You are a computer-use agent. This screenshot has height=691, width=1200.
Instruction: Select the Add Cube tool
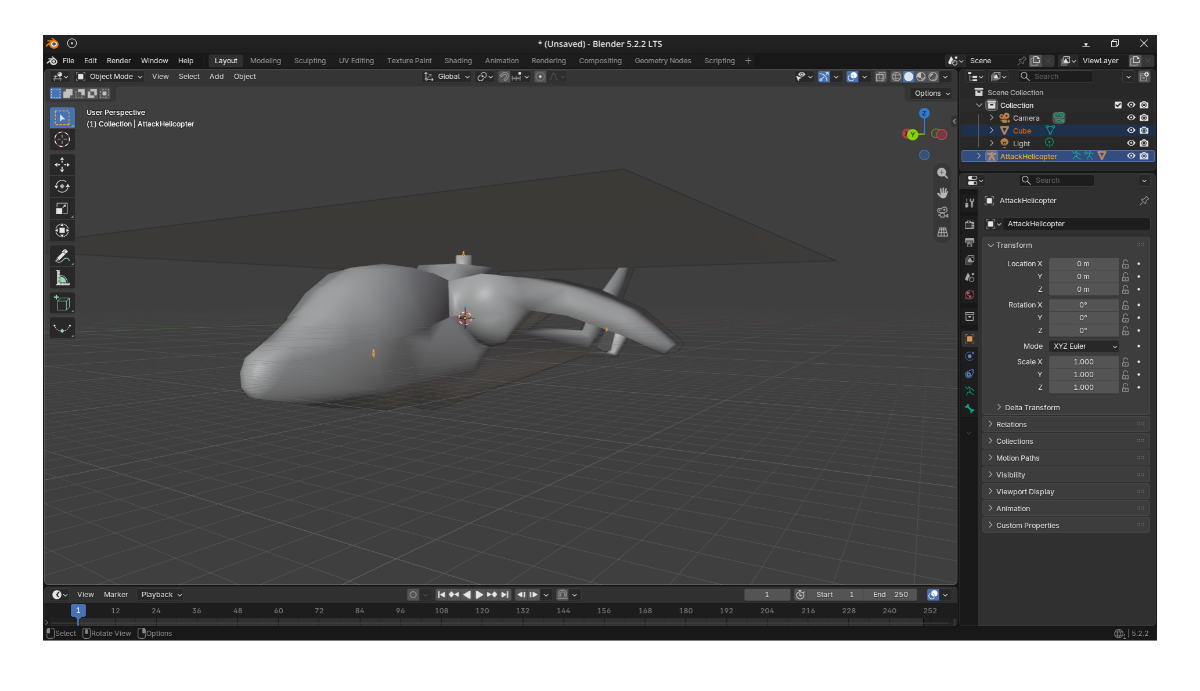62,303
